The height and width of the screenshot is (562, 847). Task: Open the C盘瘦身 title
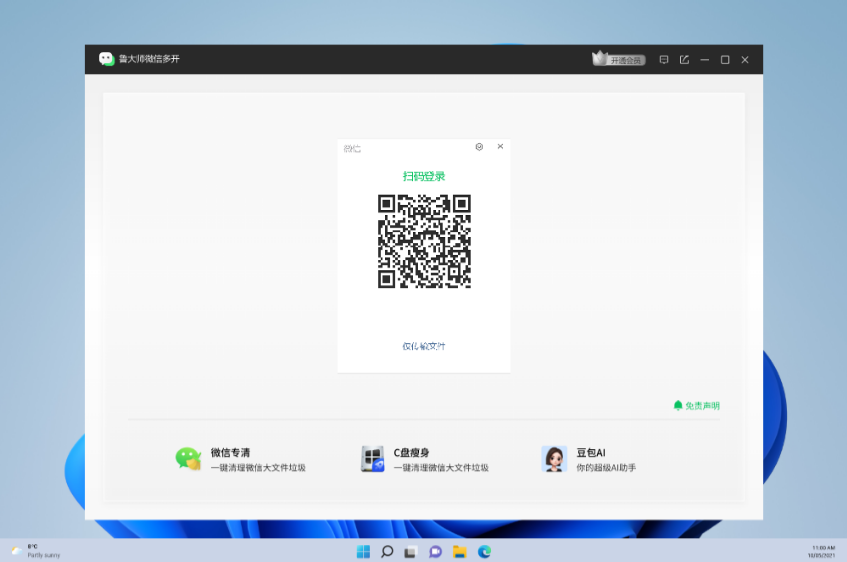click(411, 452)
